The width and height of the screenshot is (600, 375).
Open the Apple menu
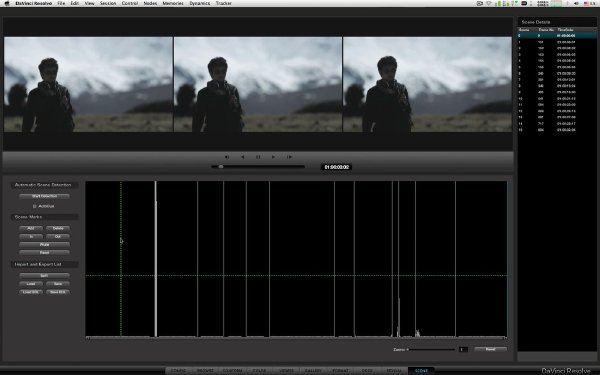pos(7,3)
